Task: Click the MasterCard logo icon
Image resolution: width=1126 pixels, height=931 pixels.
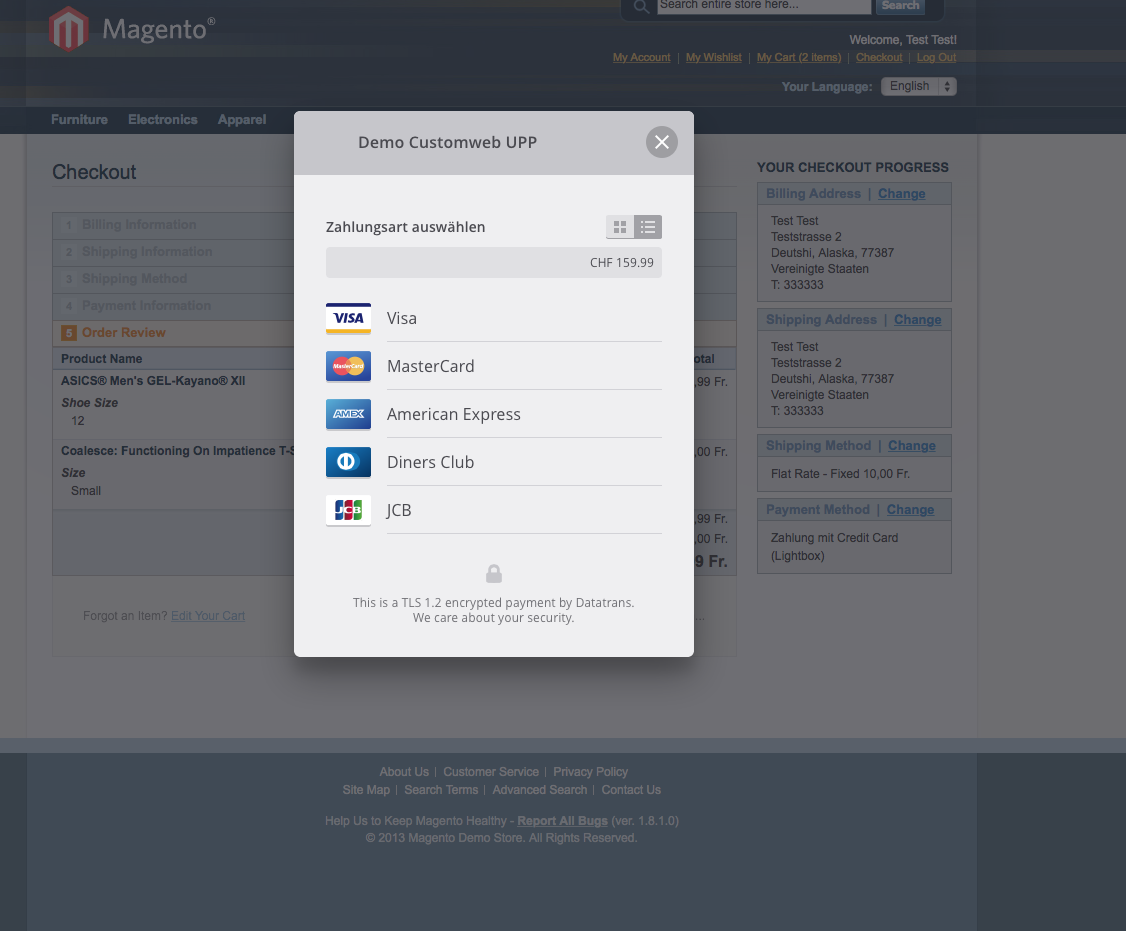Action: (348, 366)
